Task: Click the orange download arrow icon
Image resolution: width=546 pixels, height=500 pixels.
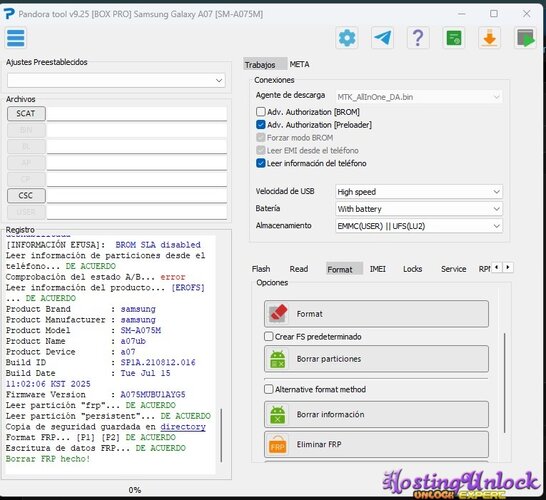Action: pos(490,38)
